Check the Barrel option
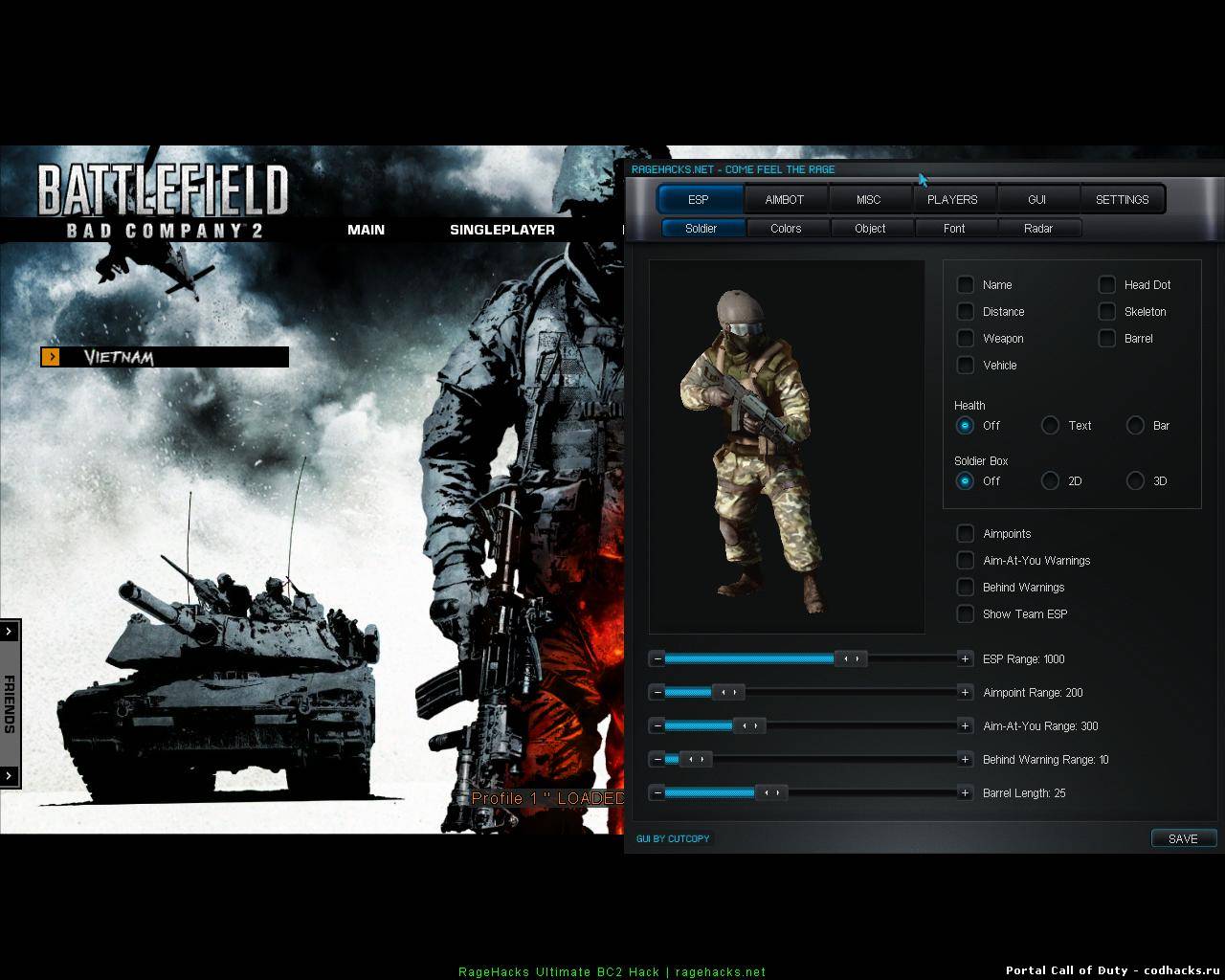 click(1107, 338)
